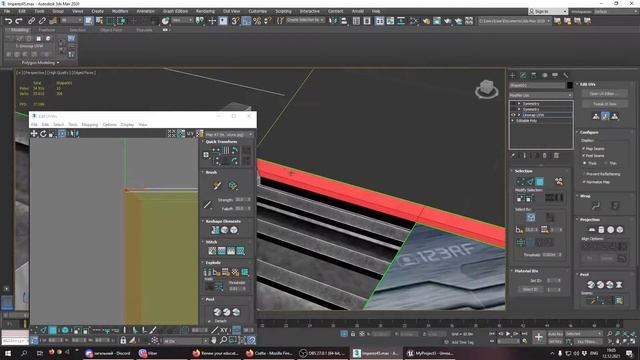
Task: Click the object color swatch beside name field
Action: 570,85
